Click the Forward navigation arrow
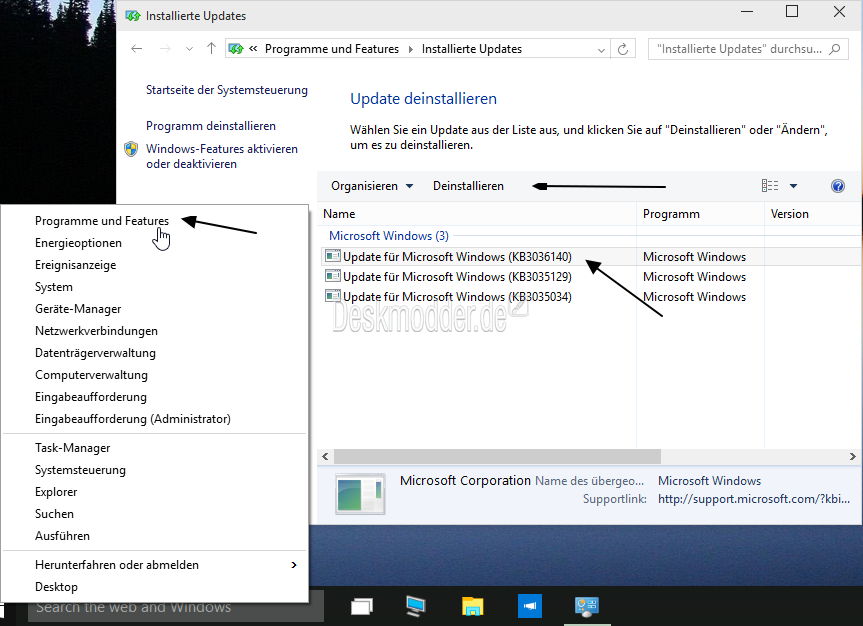 coord(165,49)
